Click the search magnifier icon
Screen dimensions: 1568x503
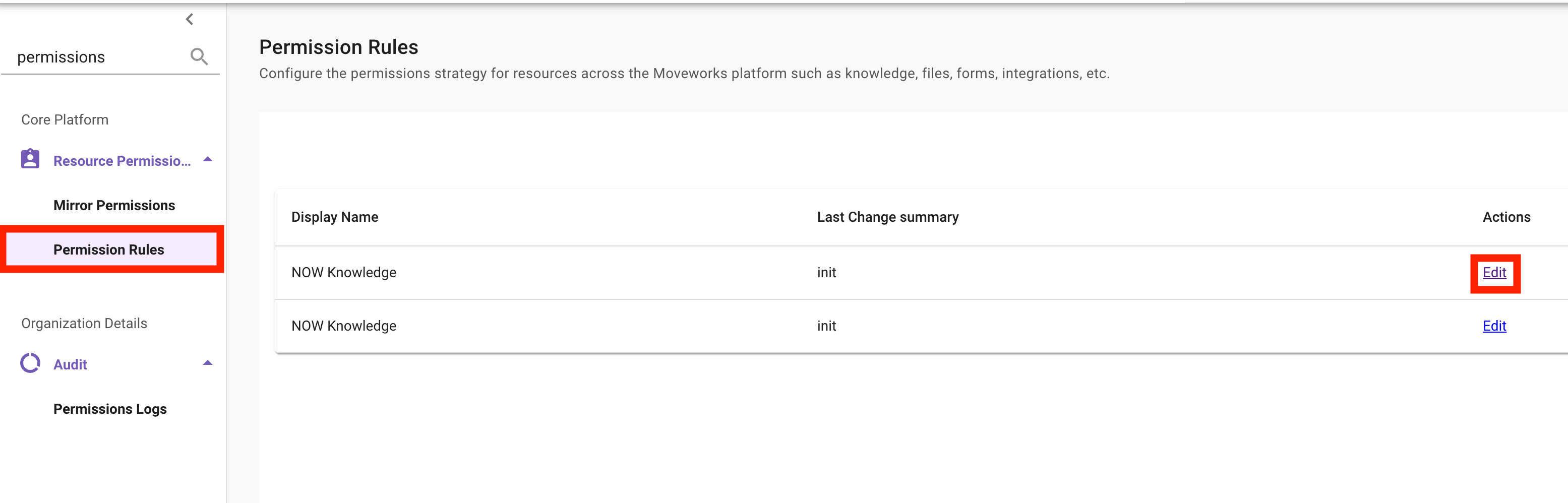(x=199, y=56)
